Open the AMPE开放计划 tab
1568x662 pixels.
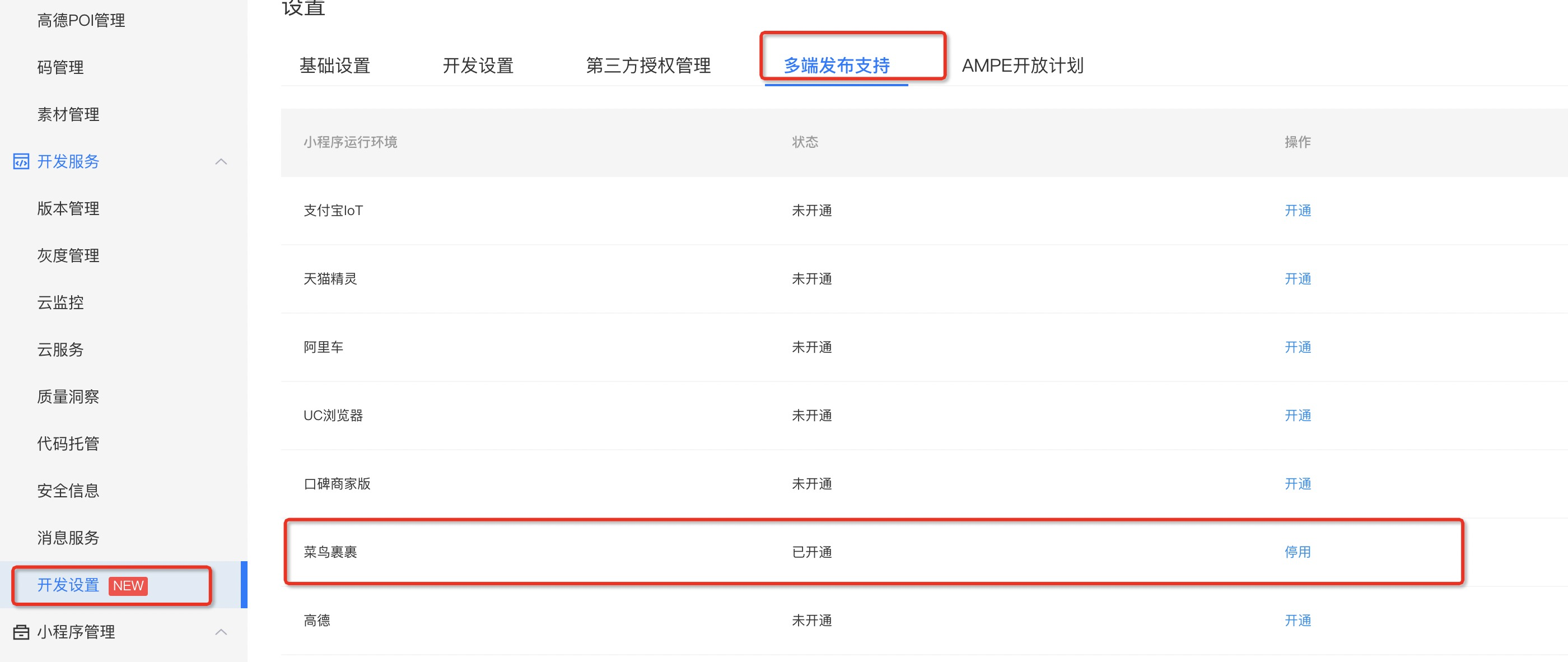point(1023,65)
